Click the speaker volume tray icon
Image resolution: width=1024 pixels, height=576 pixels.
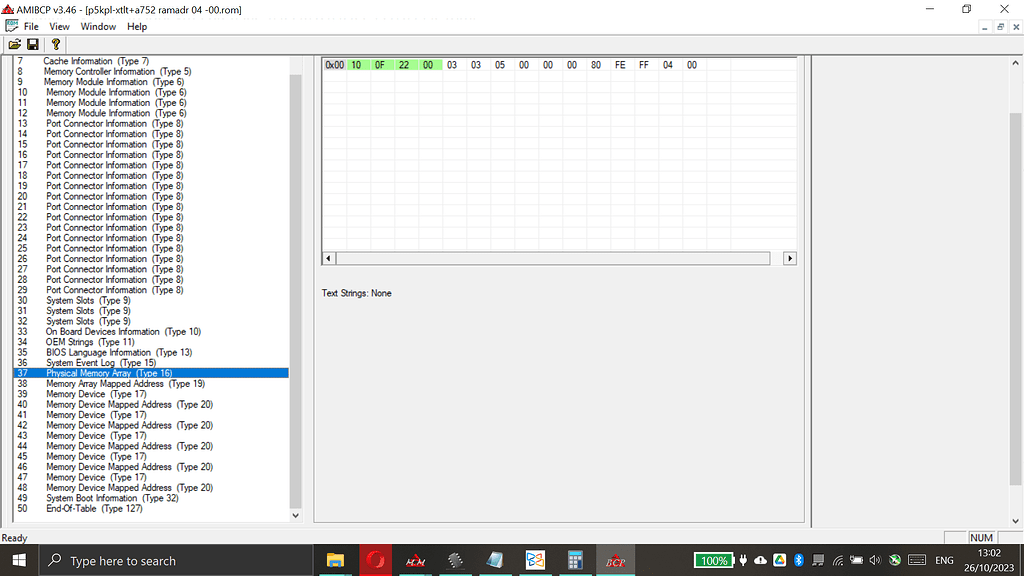875,561
